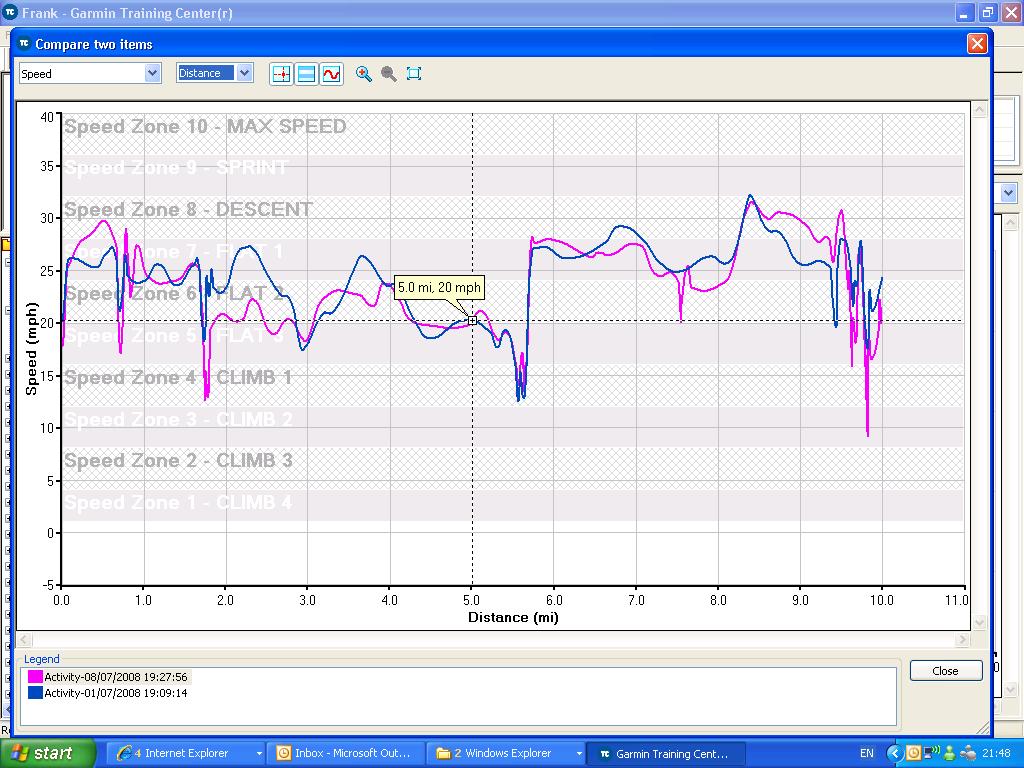Click the blue swatch for Activity-01/07/2008
1024x768 pixels.
point(36,692)
